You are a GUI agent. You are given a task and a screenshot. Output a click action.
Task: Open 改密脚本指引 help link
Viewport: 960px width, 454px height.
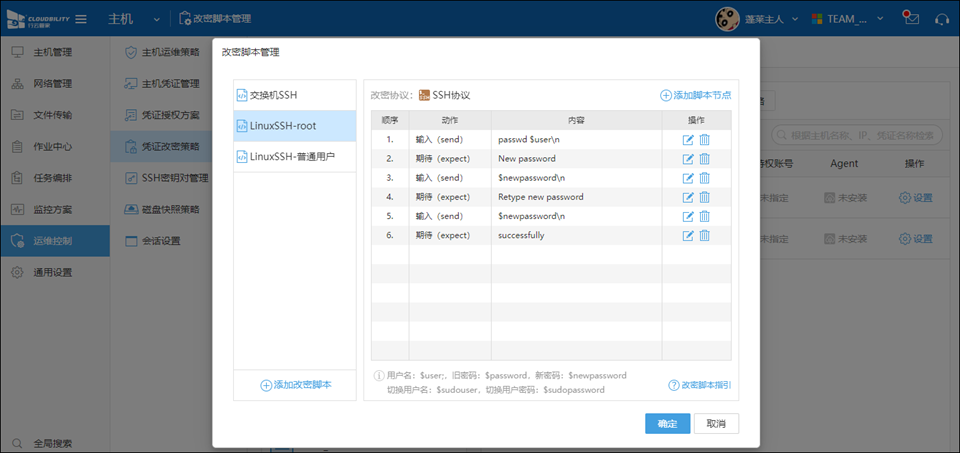tap(699, 385)
